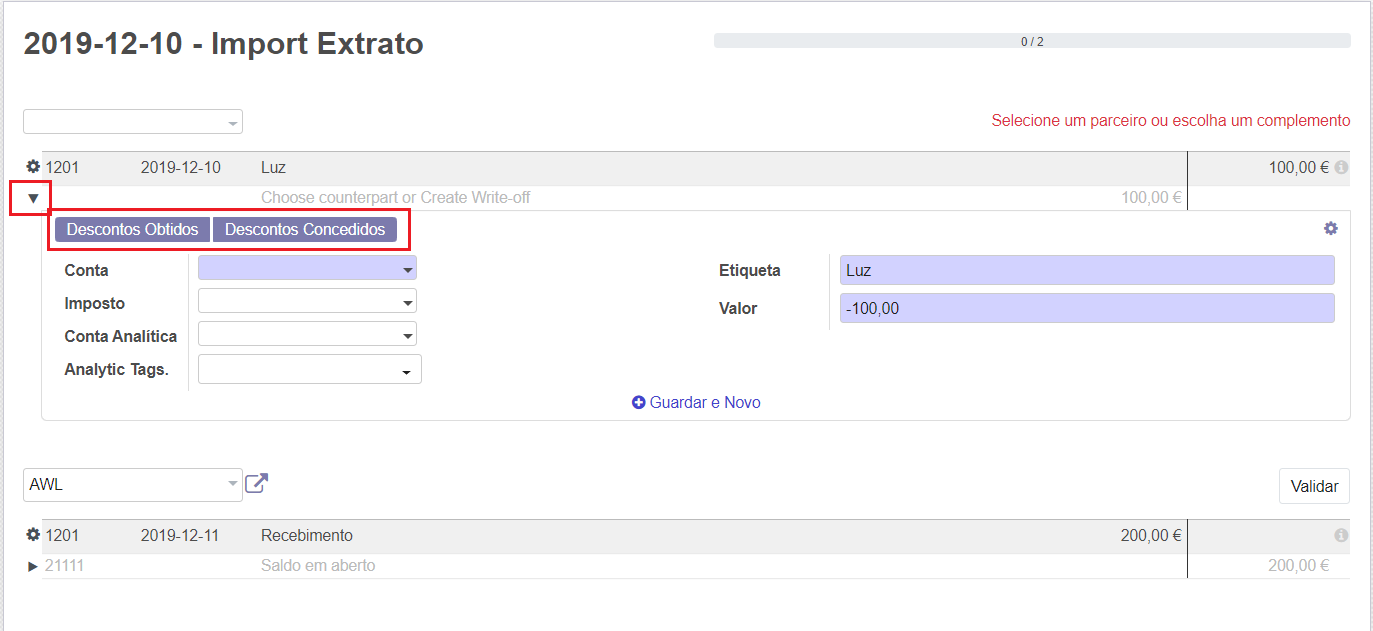Click gear icon beside the Recebimento line
This screenshot has height=631, width=1373.
(33, 535)
